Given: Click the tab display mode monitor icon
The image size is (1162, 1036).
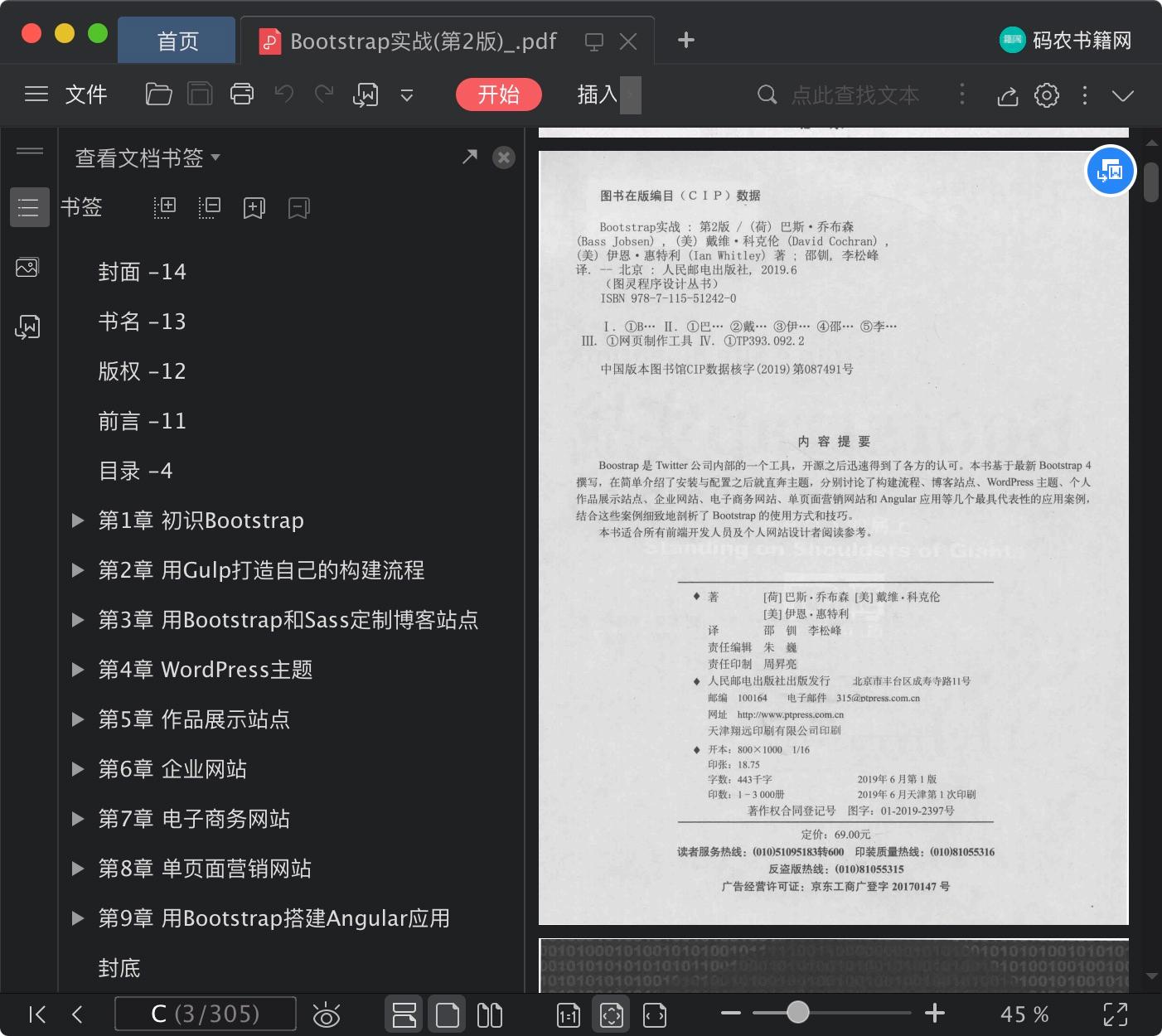Looking at the screenshot, I should click(x=594, y=41).
